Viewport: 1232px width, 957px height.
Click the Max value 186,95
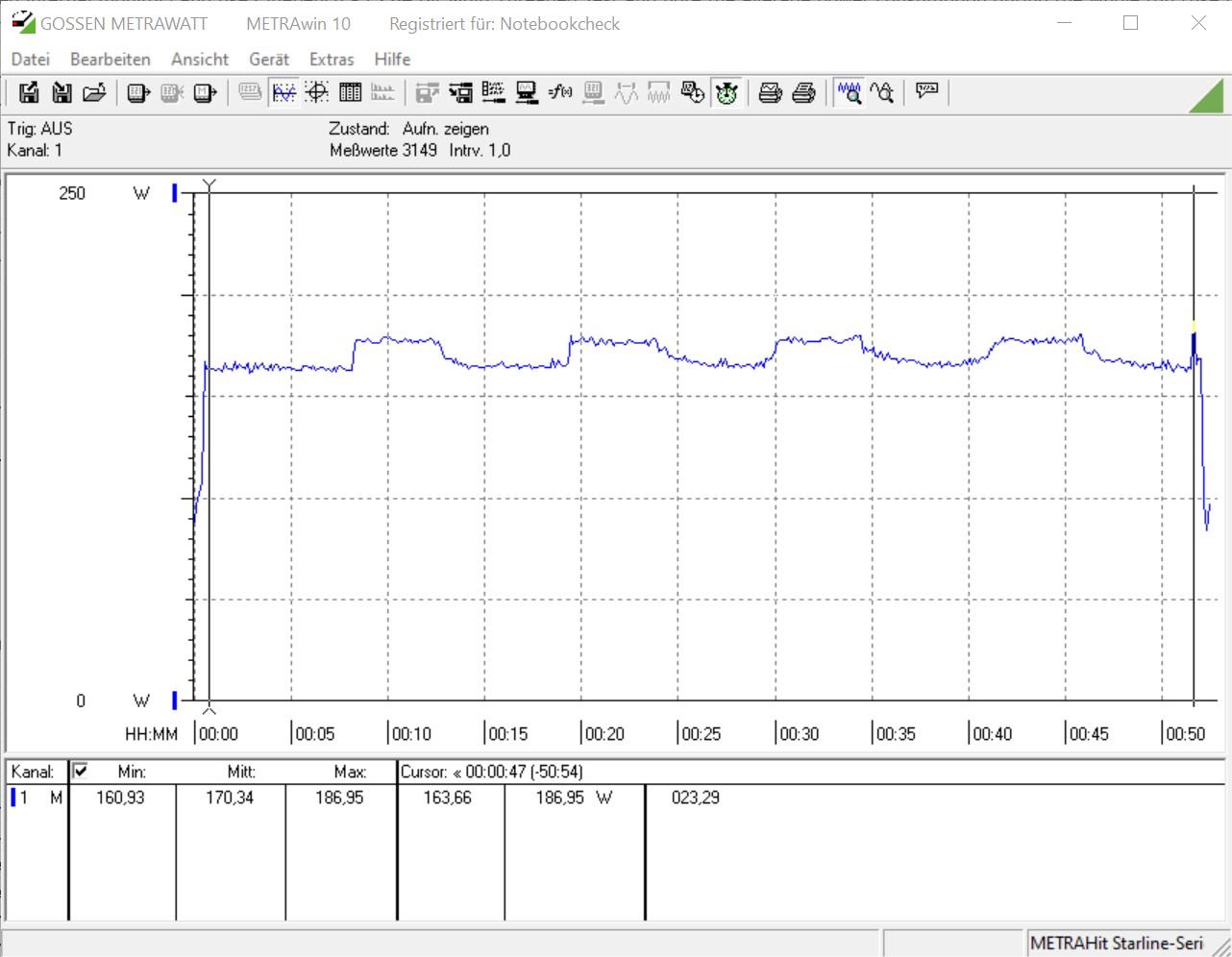pyautogui.click(x=339, y=797)
